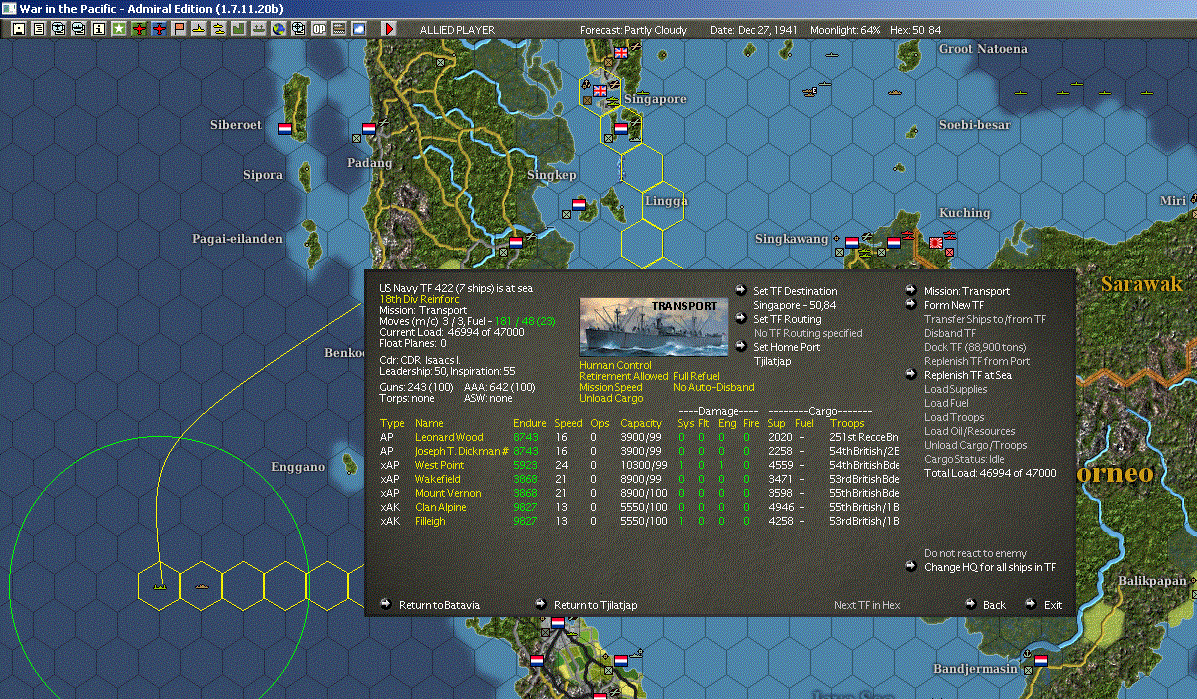This screenshot has width=1197, height=699.
Task: Toggle Mission Speed setting
Action: point(611,387)
